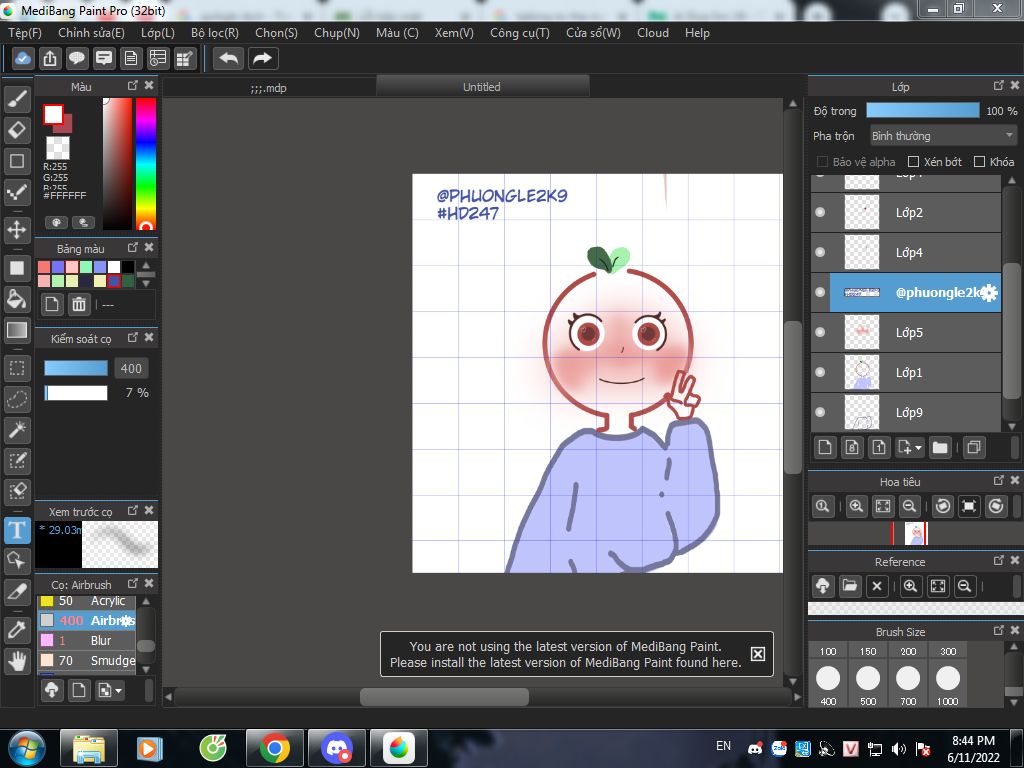Open the Cloud menu
The width and height of the screenshot is (1024, 768).
[652, 33]
